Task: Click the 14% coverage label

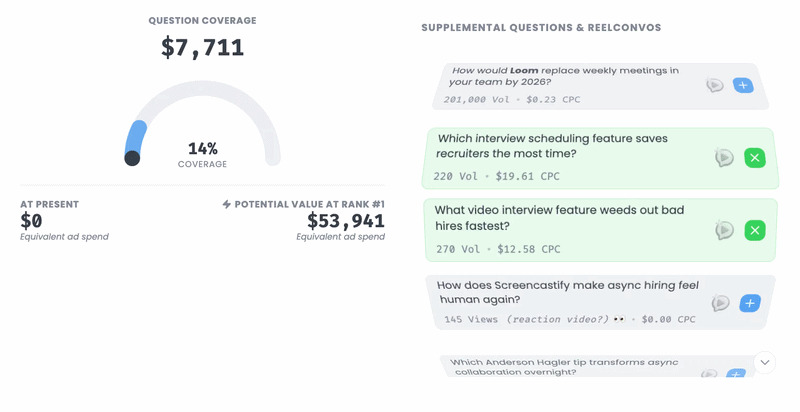Action: [x=202, y=149]
